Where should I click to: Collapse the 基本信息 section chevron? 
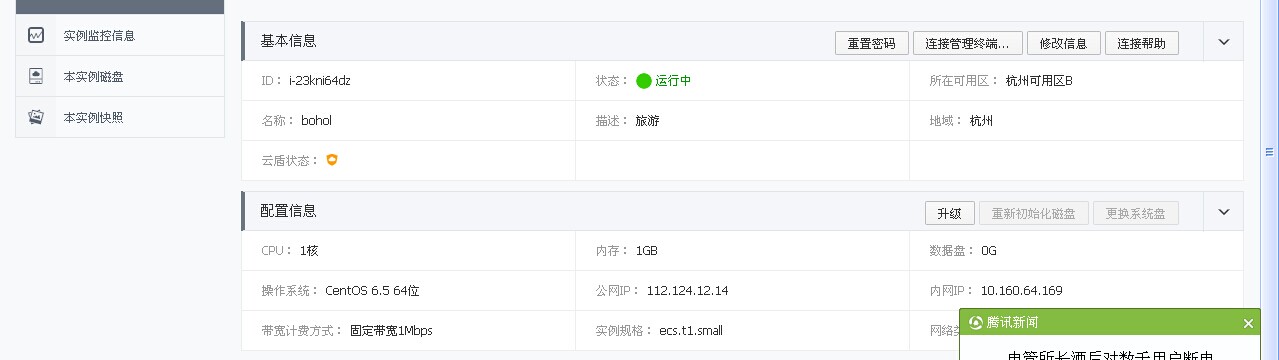(1223, 42)
